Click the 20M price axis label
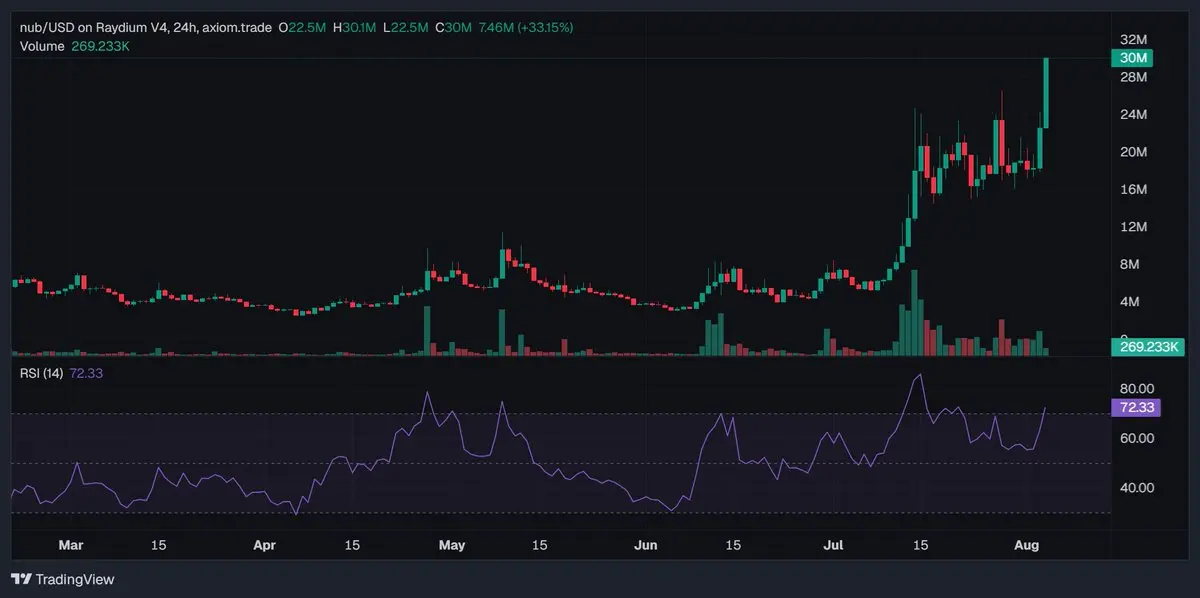1200x598 pixels. tap(1134, 152)
